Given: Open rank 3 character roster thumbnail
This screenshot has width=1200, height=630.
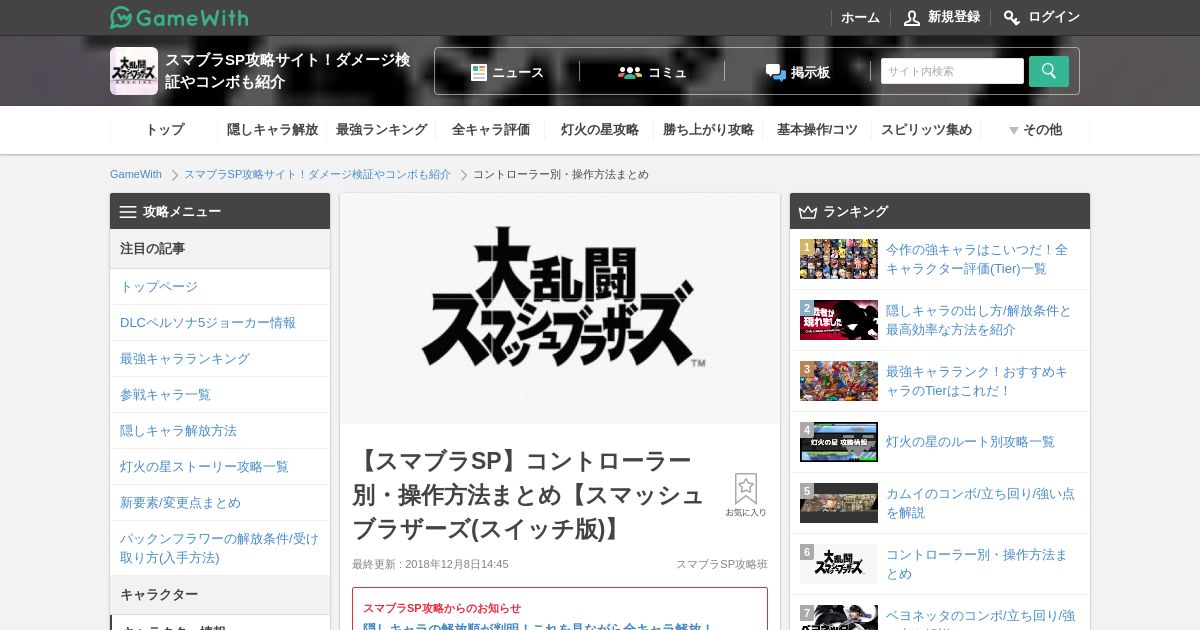Looking at the screenshot, I should pyautogui.click(x=839, y=381).
